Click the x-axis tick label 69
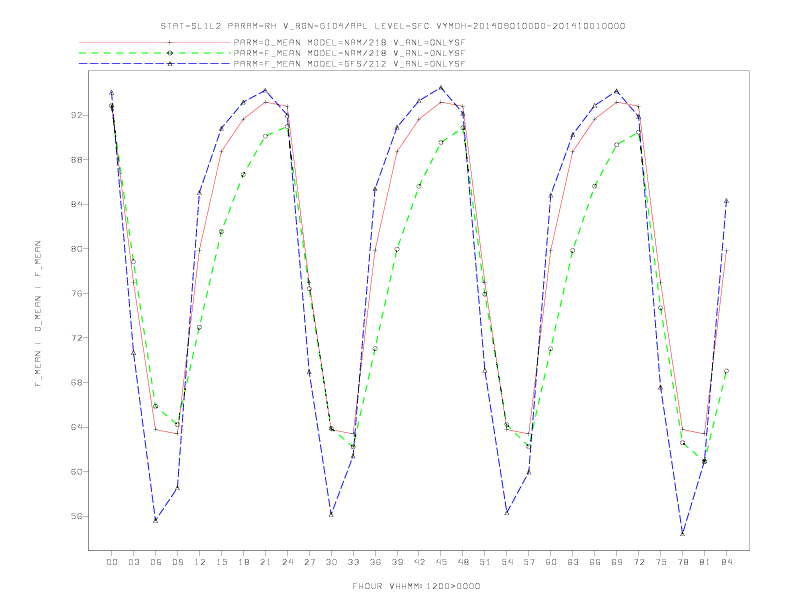The height and width of the screenshot is (612, 792). click(x=617, y=562)
